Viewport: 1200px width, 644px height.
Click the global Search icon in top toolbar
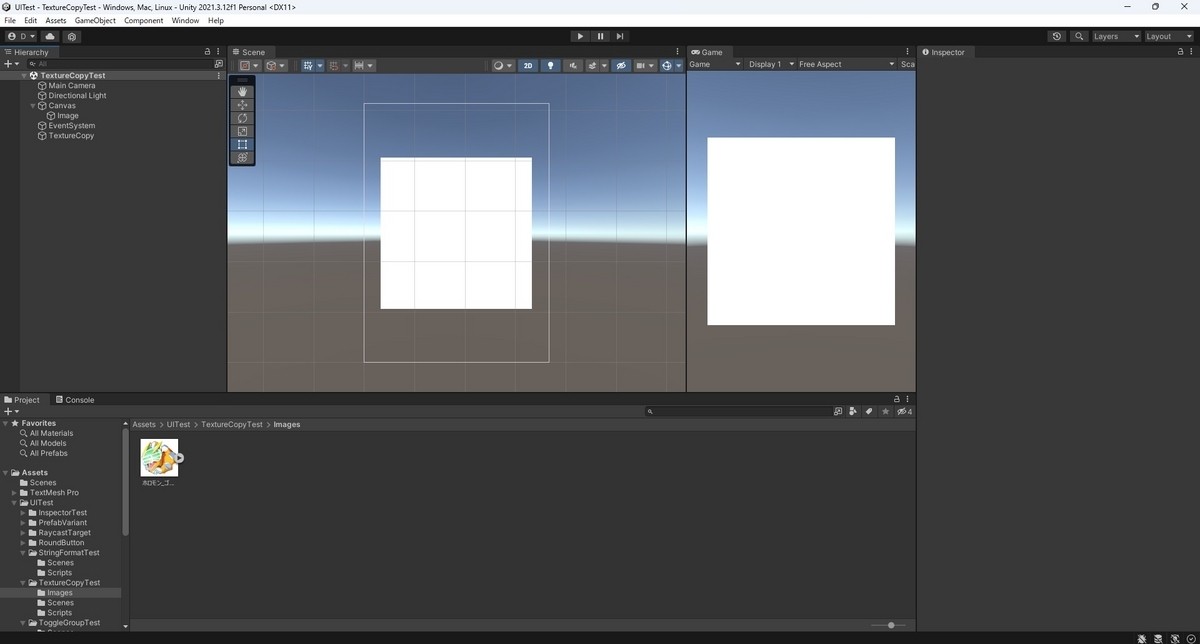[x=1079, y=36]
